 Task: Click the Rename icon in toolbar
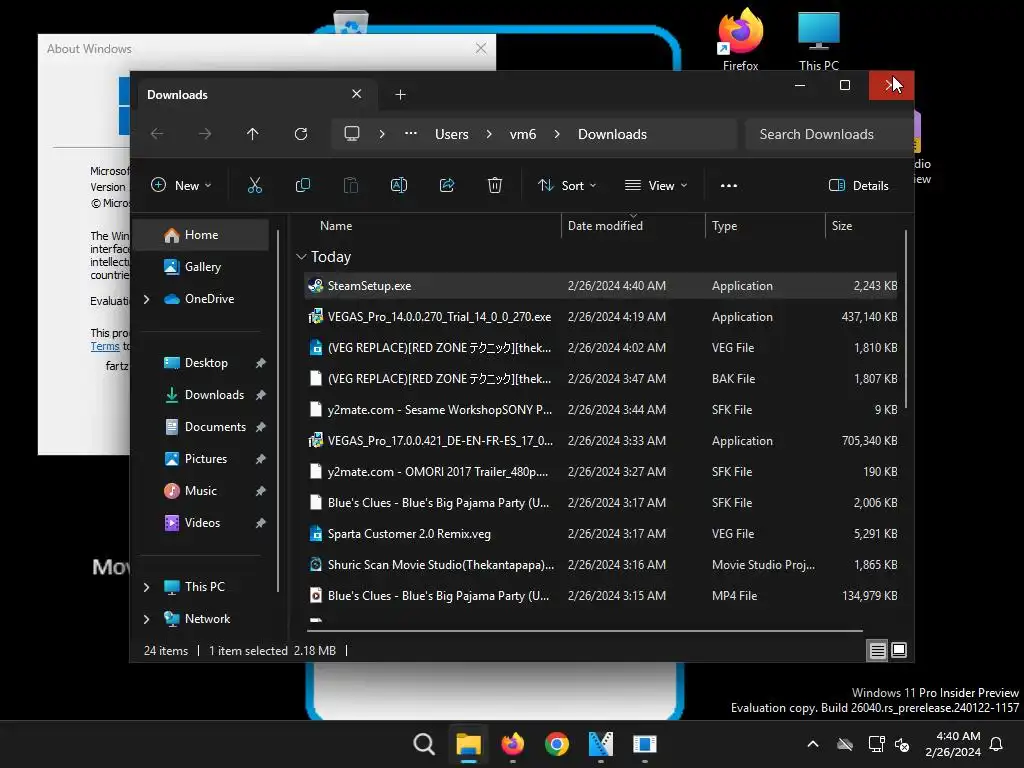[x=398, y=185]
